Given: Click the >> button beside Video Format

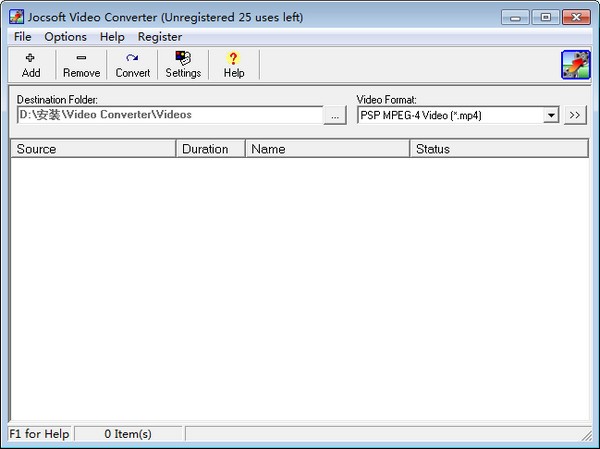Looking at the screenshot, I should pos(575,115).
